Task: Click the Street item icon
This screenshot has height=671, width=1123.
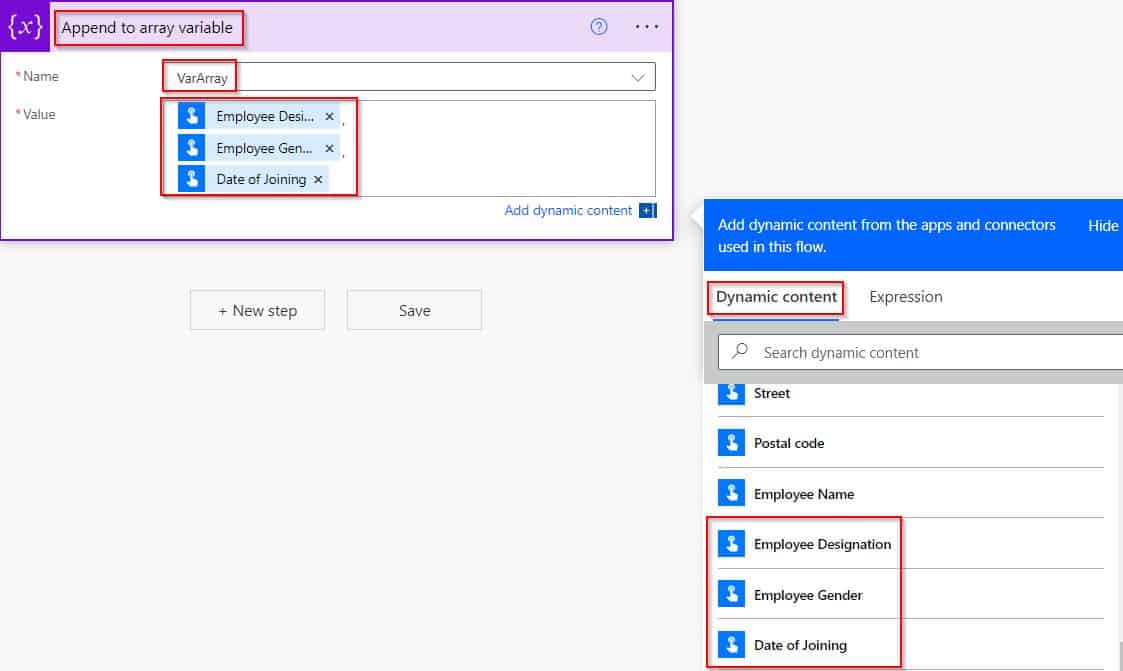Action: 731,393
